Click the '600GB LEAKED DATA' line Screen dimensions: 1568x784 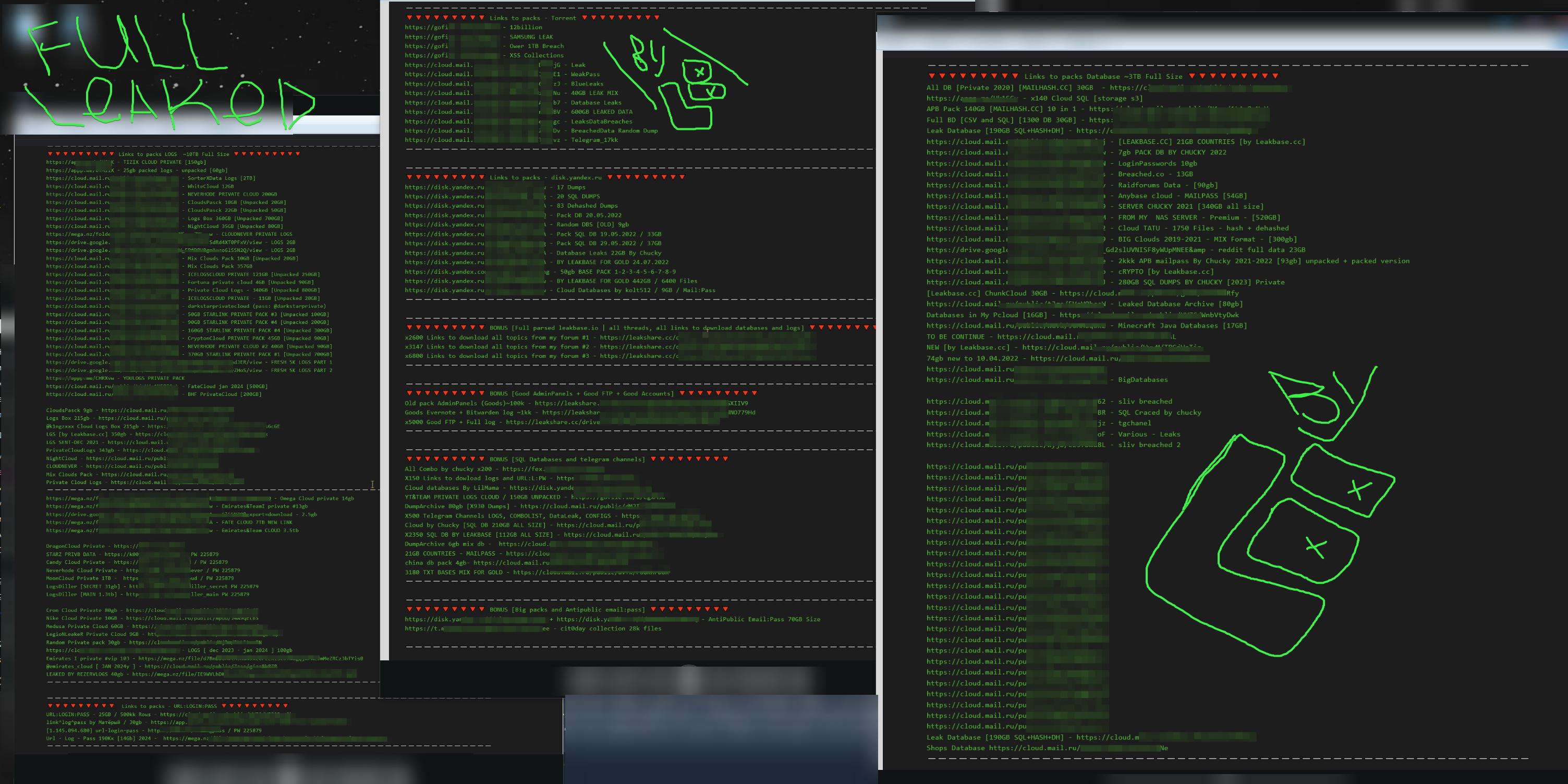519,112
